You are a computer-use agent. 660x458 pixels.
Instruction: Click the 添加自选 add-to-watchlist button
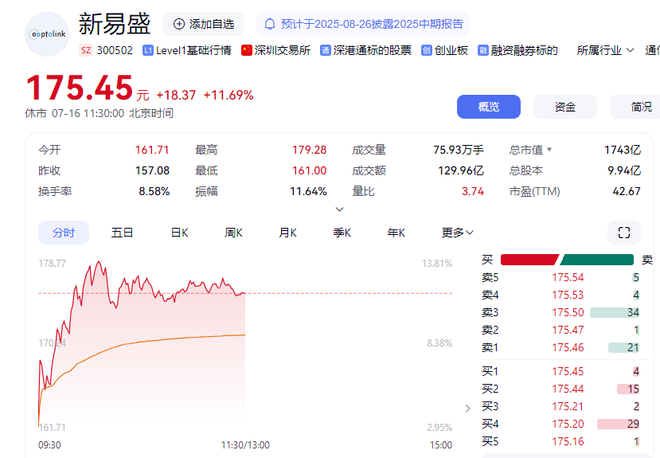pos(204,23)
